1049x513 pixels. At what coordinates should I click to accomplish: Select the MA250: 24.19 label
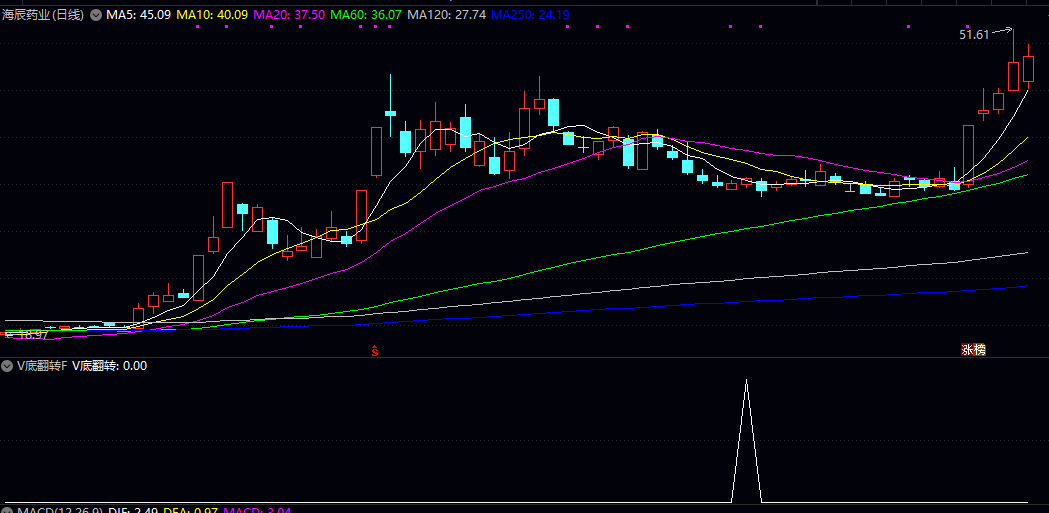tap(530, 15)
